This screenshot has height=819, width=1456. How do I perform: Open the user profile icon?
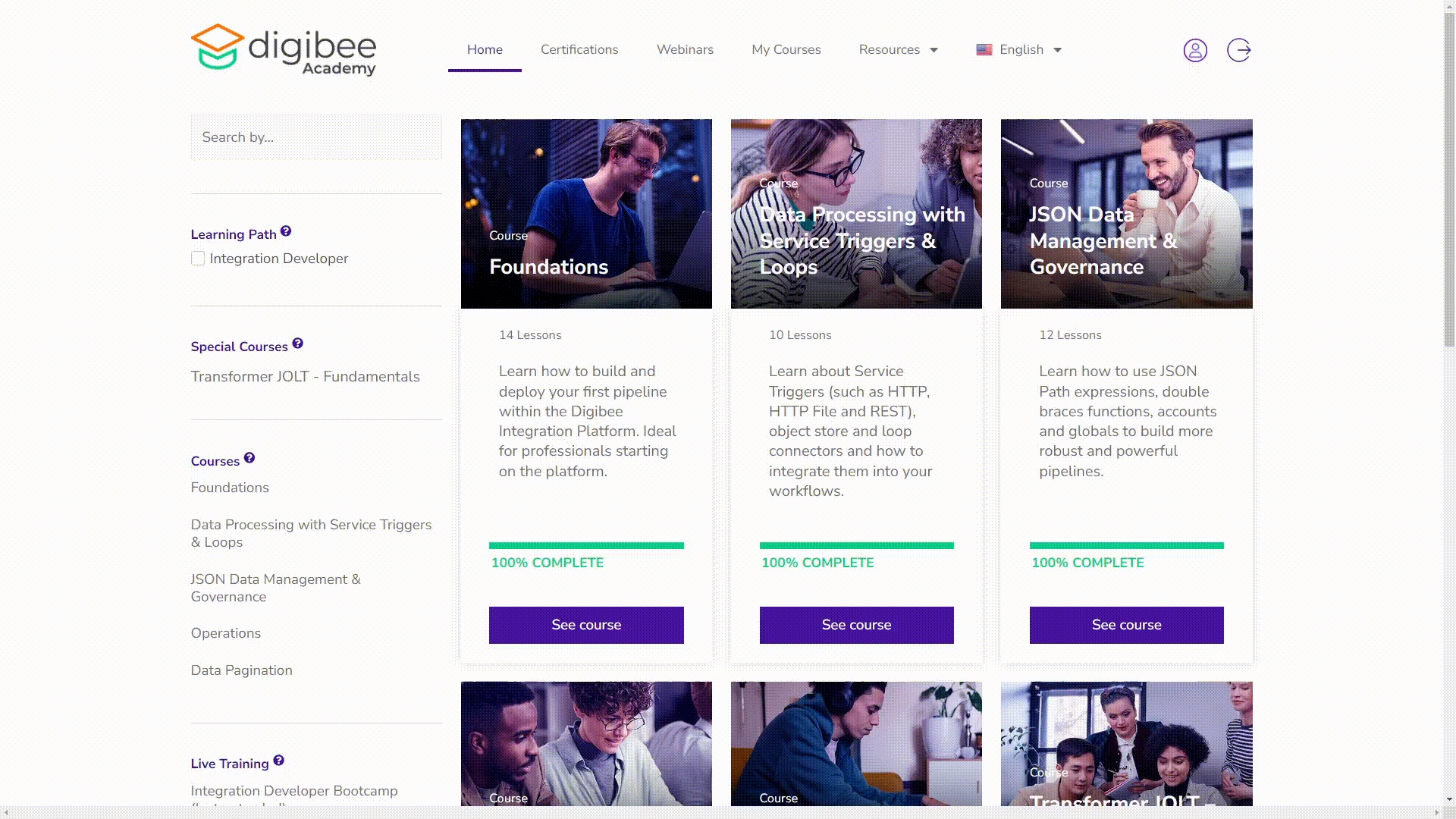point(1195,50)
